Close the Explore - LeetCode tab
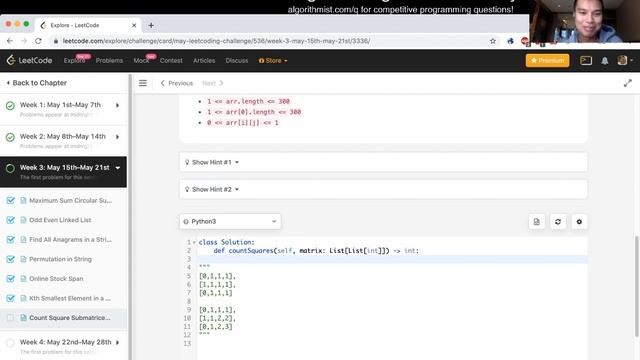The height and width of the screenshot is (360, 640). click(134, 25)
